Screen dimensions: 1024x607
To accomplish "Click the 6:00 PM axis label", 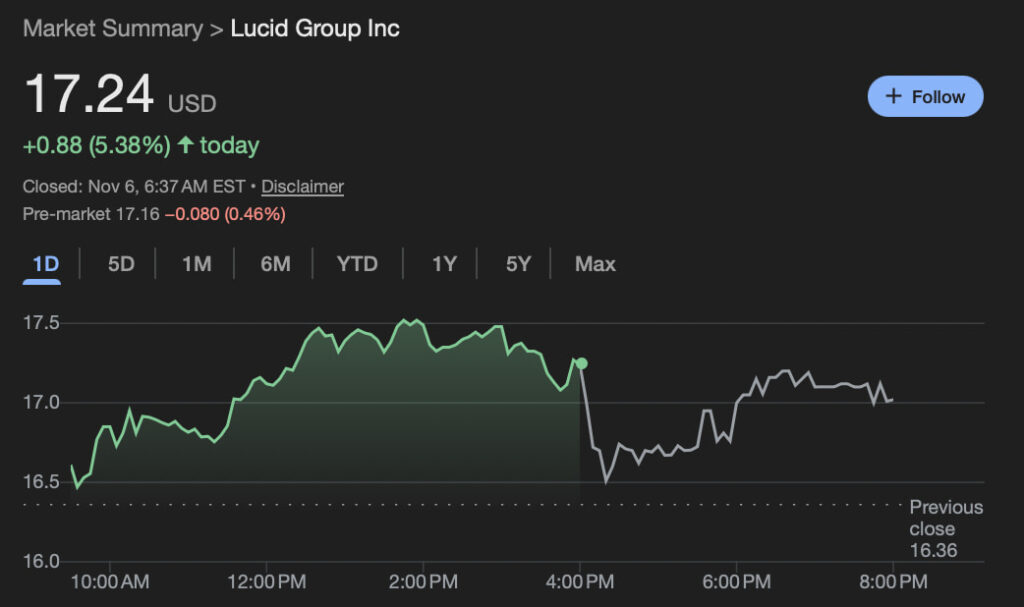I will [x=736, y=580].
